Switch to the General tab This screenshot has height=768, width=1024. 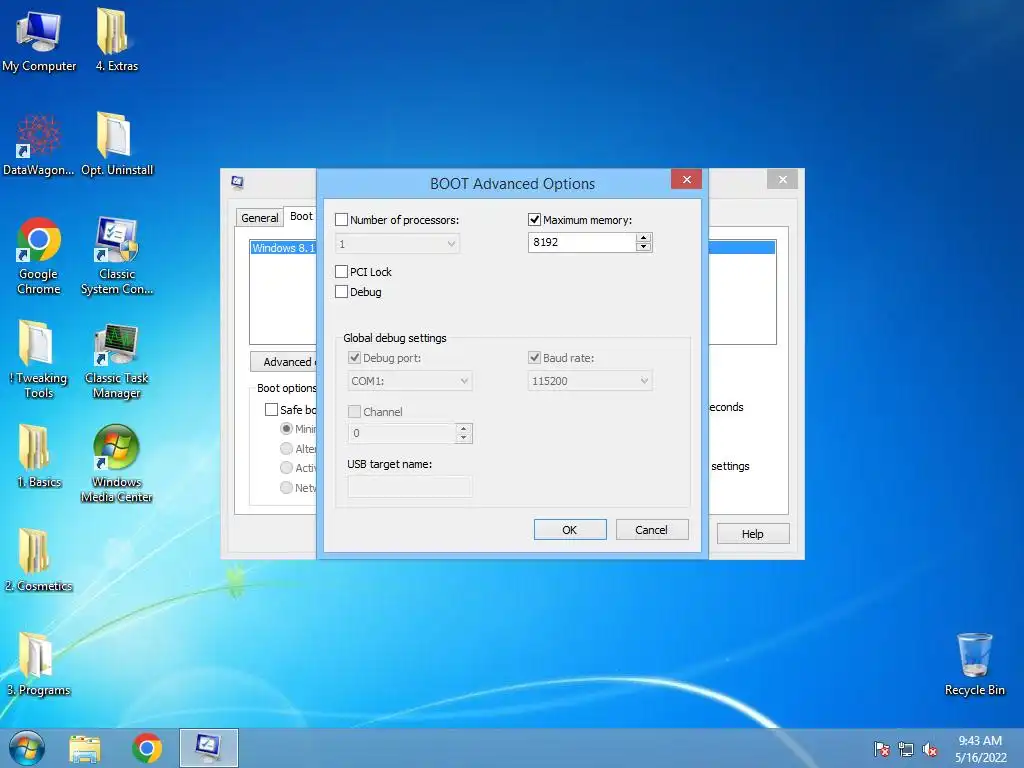coord(260,218)
